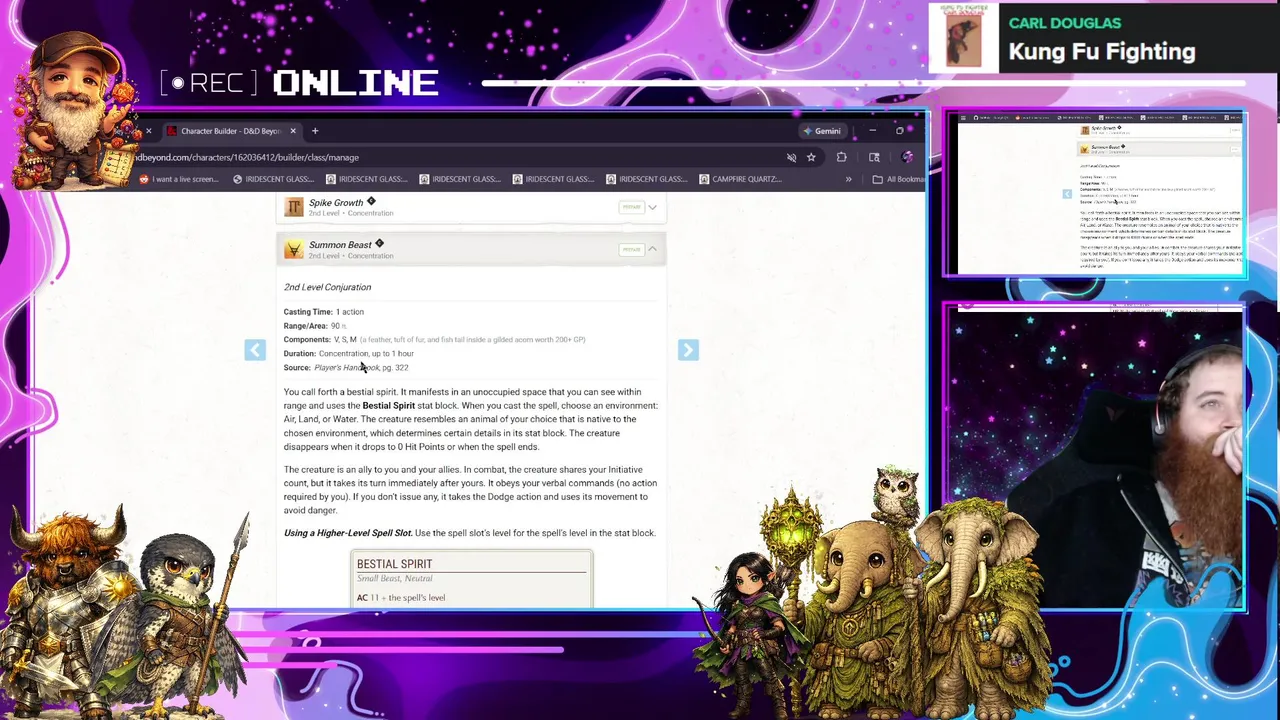Image resolution: width=1280 pixels, height=720 pixels.
Task: Close the Character Builder tab
Action: (x=293, y=131)
